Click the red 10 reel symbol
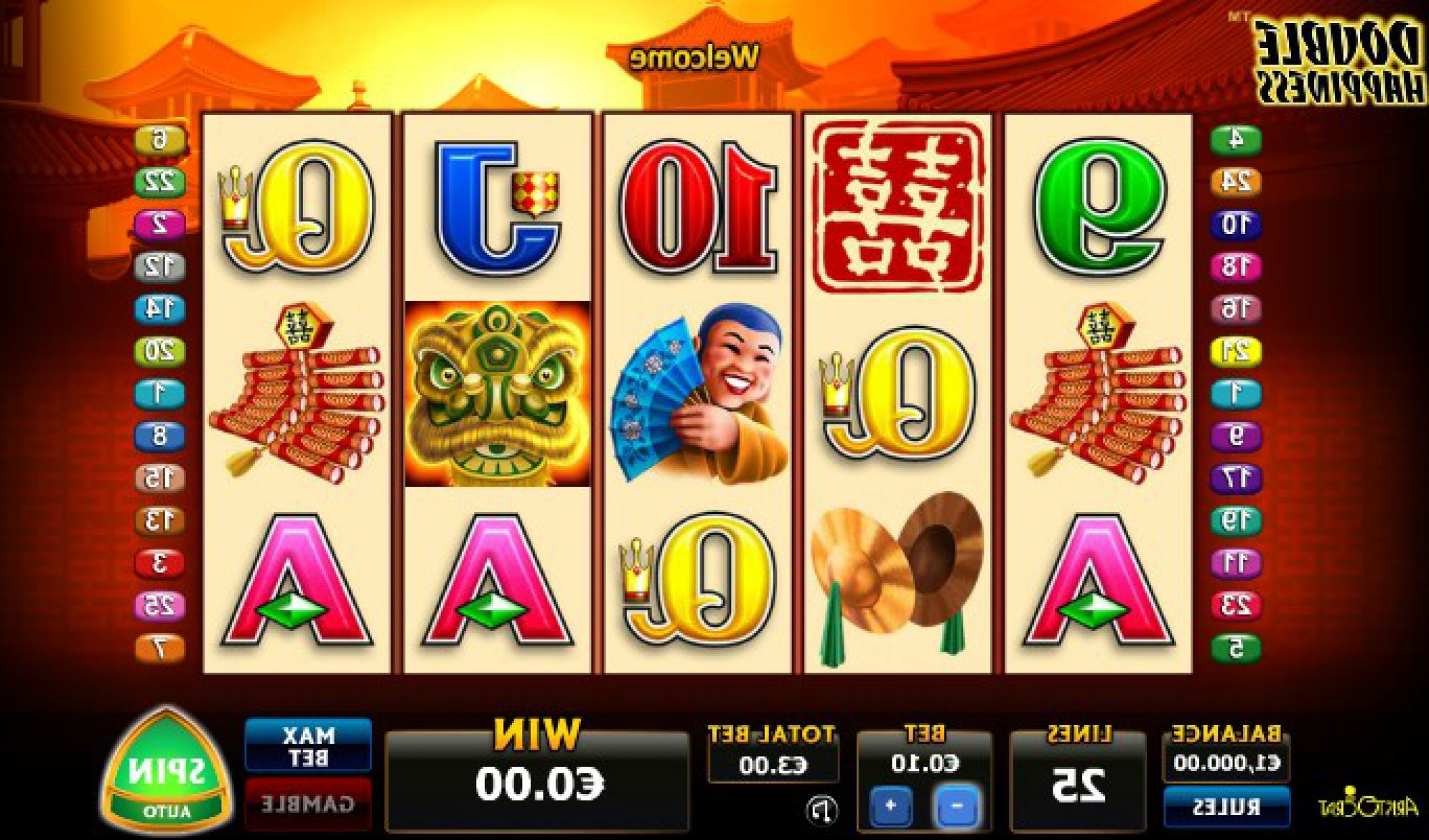Screen dimensions: 1429x840 click(698, 207)
